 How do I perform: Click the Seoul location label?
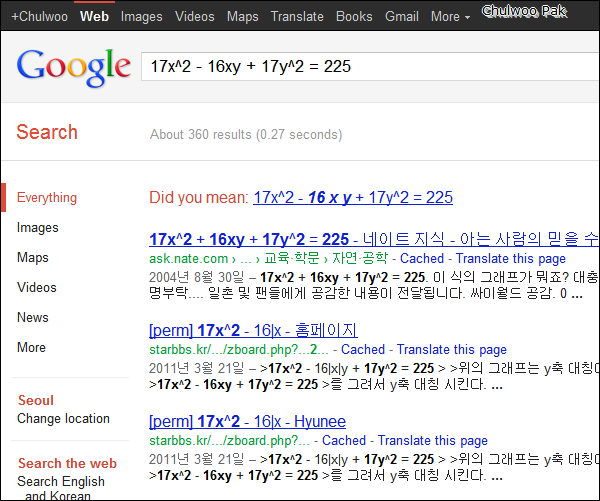click(x=36, y=400)
